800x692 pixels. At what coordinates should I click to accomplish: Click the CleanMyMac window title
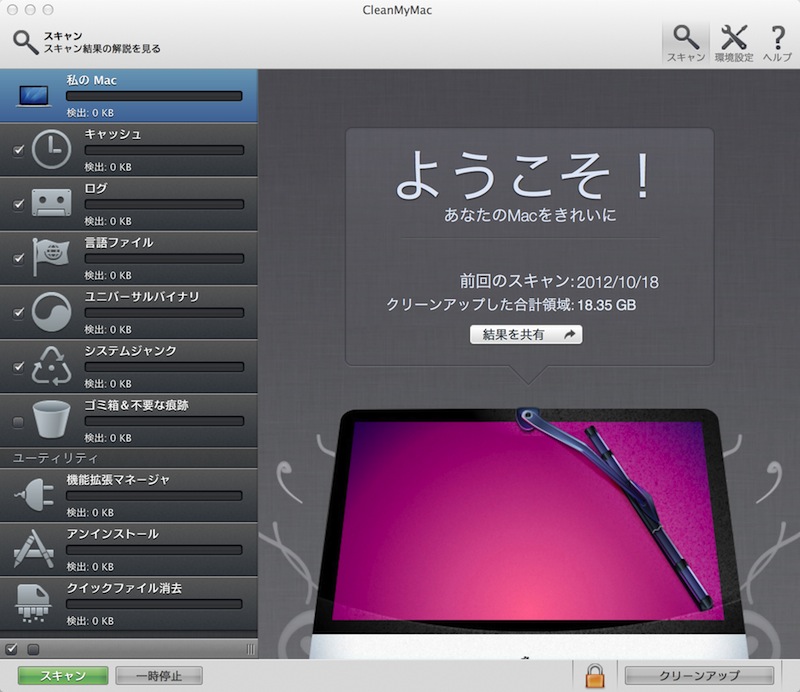point(397,10)
